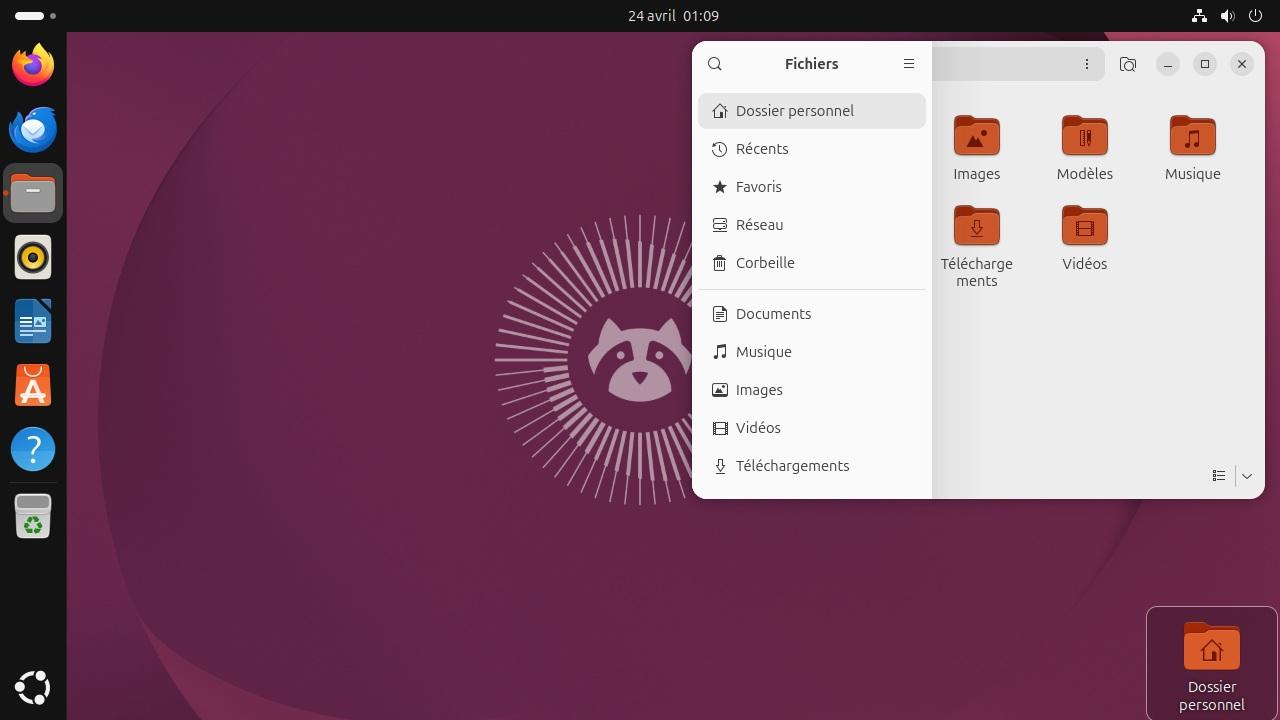Open the Favoris sidebar section
Screen dimensions: 1280x720
click(758, 186)
